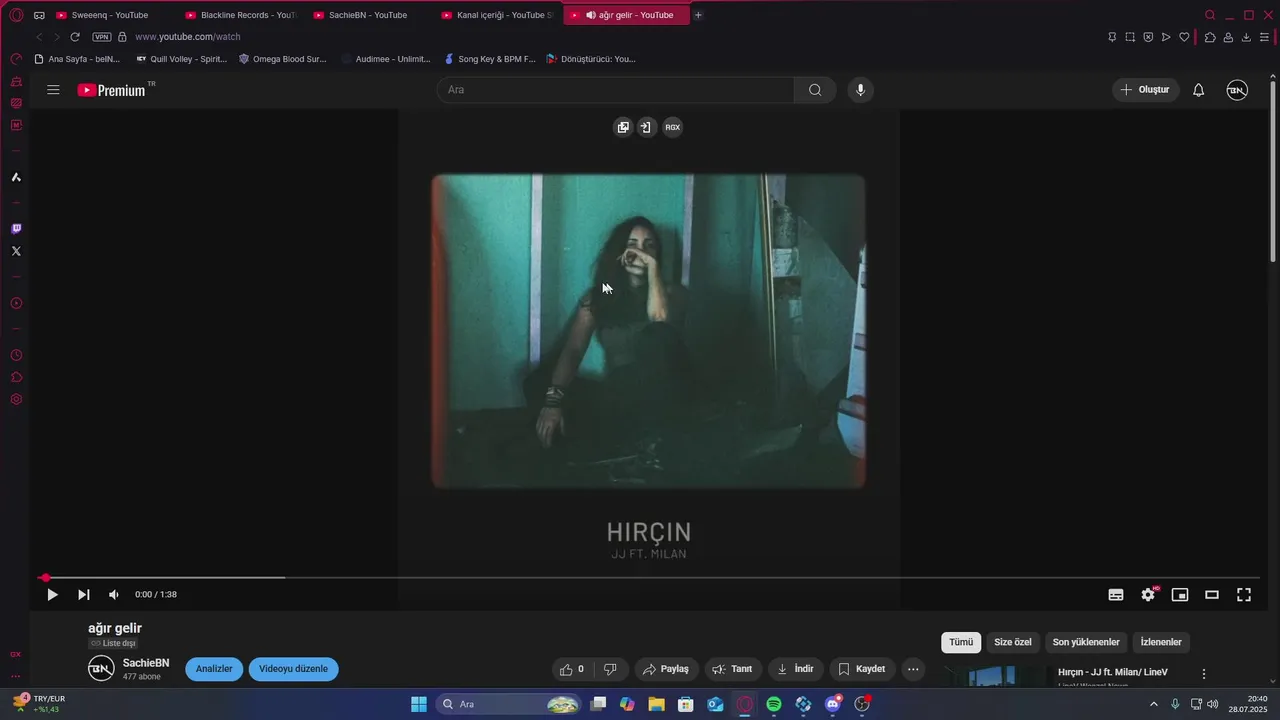Enable miniplayer mode
Screen dimensions: 1280x720
(1180, 594)
